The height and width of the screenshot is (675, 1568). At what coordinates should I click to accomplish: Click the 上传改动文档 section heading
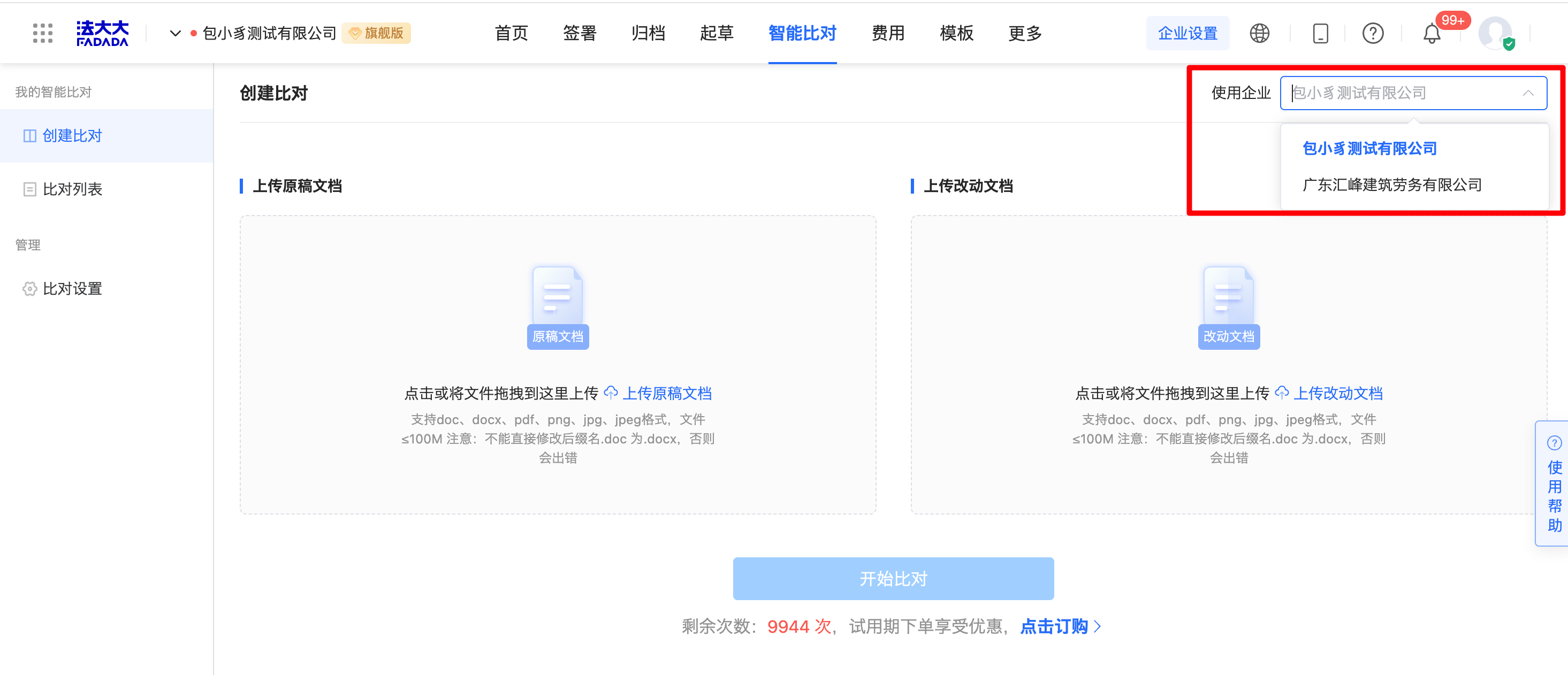pos(968,186)
